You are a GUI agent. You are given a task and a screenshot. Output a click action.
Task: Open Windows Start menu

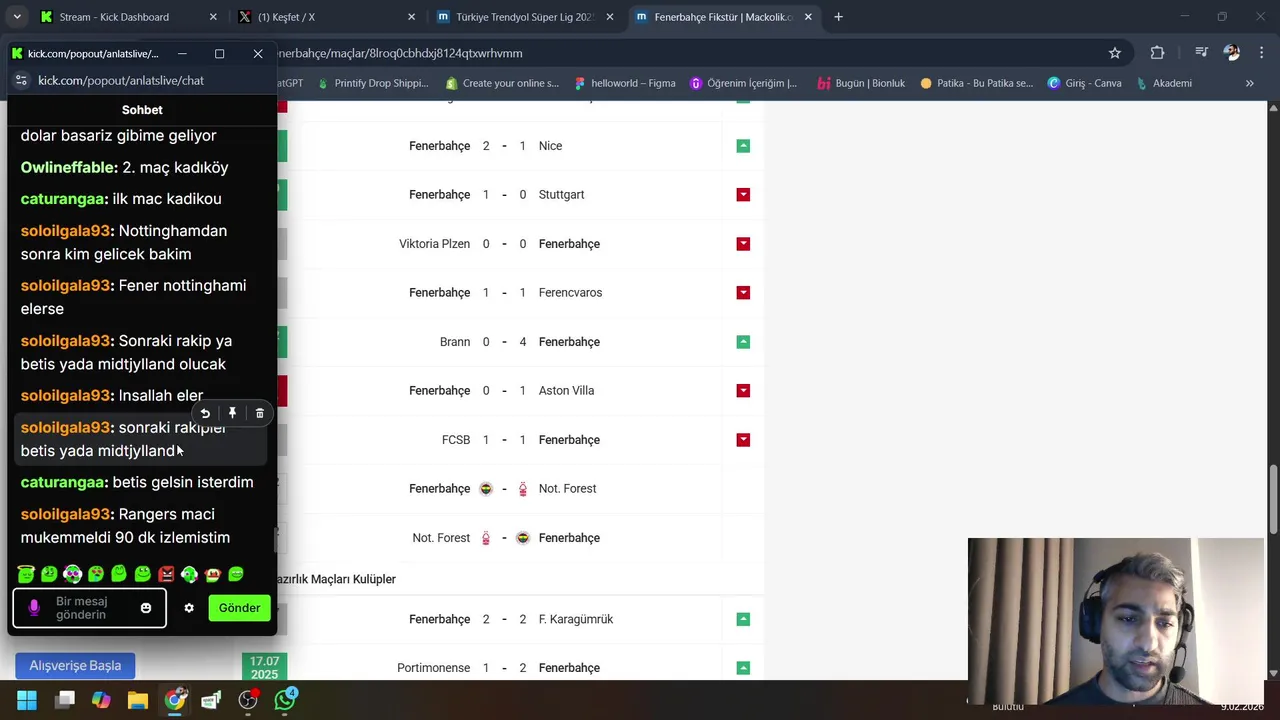click(27, 700)
